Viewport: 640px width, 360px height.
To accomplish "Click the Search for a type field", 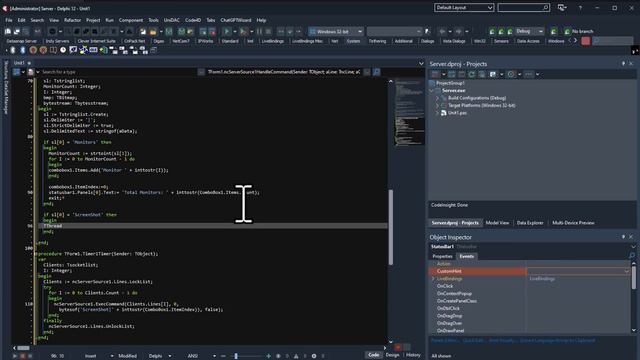I will click(x=118, y=72).
